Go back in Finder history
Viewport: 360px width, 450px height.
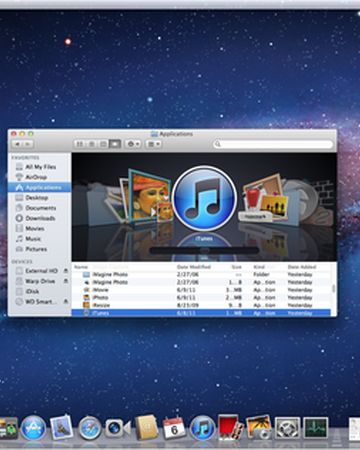(x=17, y=144)
